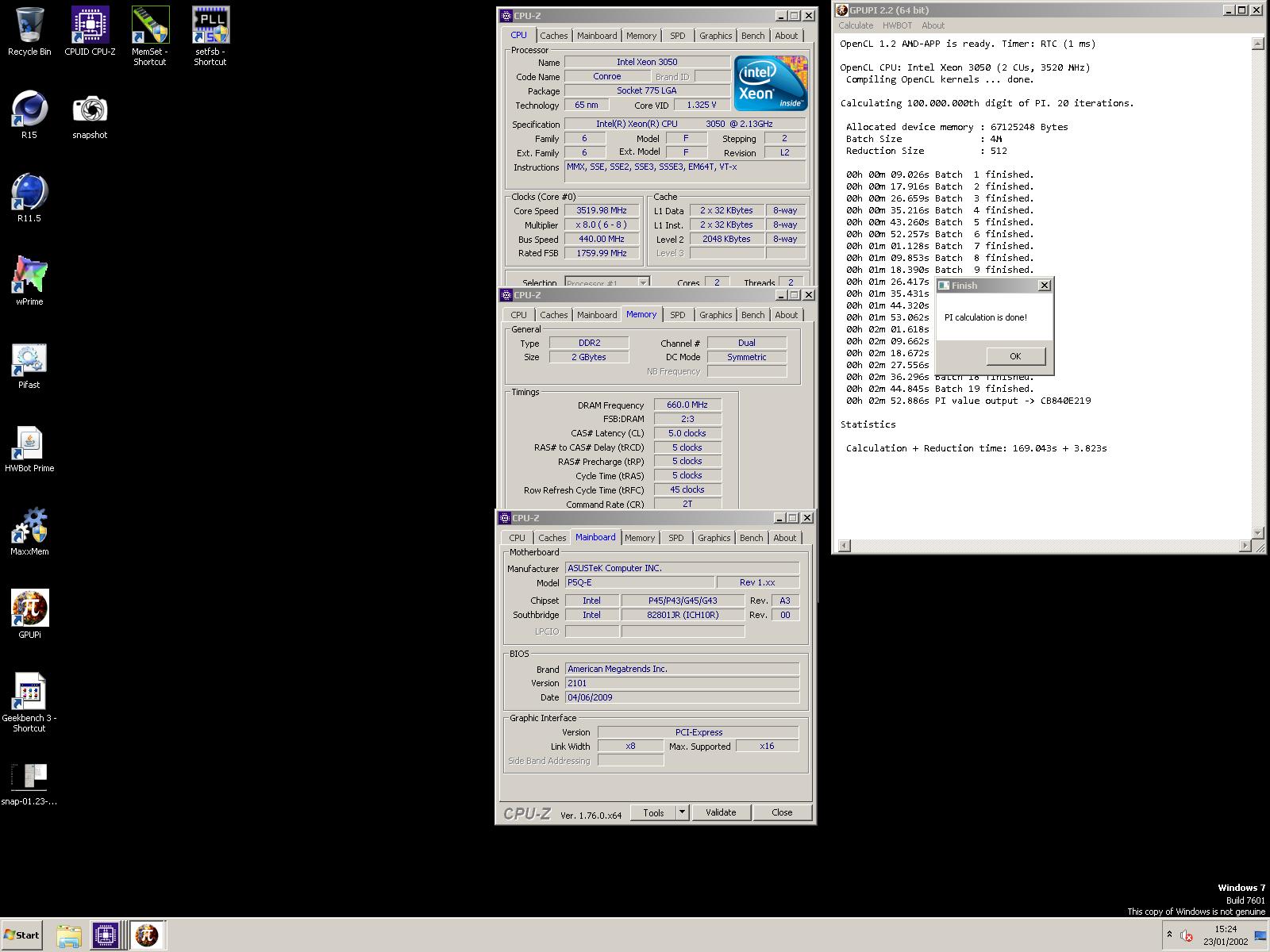Open Graphics tab in bottom CPU-Z window

coord(714,538)
